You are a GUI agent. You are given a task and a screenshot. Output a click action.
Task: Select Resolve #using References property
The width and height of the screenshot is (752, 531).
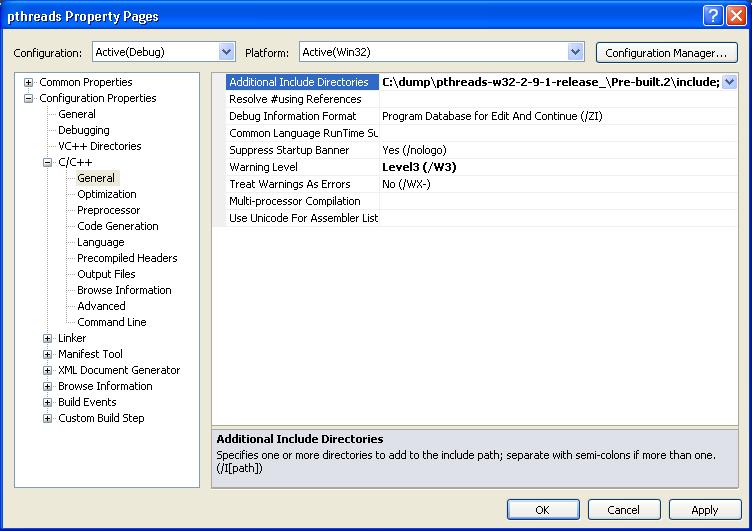303,99
